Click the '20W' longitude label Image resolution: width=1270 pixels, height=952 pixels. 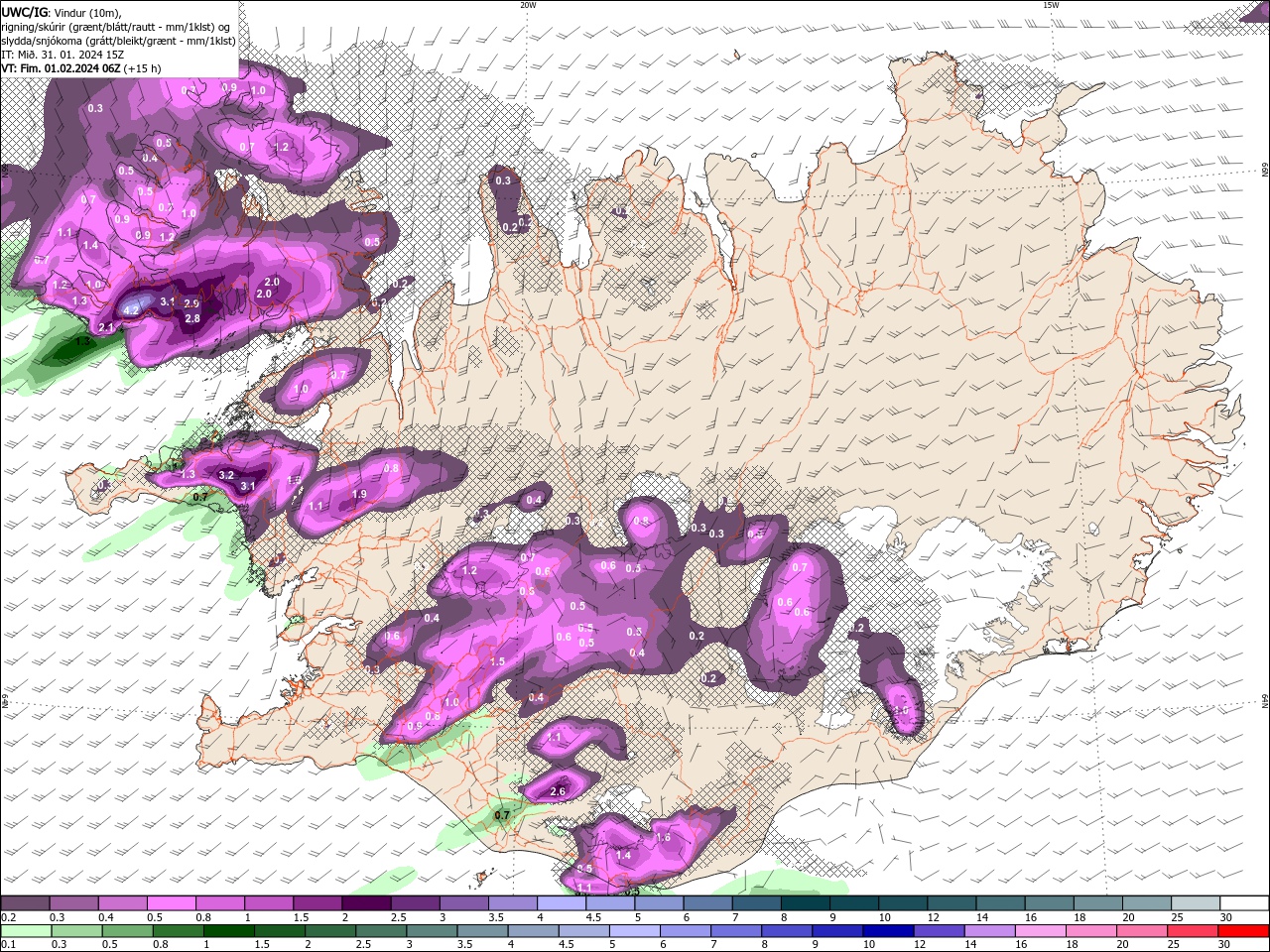coord(527,5)
